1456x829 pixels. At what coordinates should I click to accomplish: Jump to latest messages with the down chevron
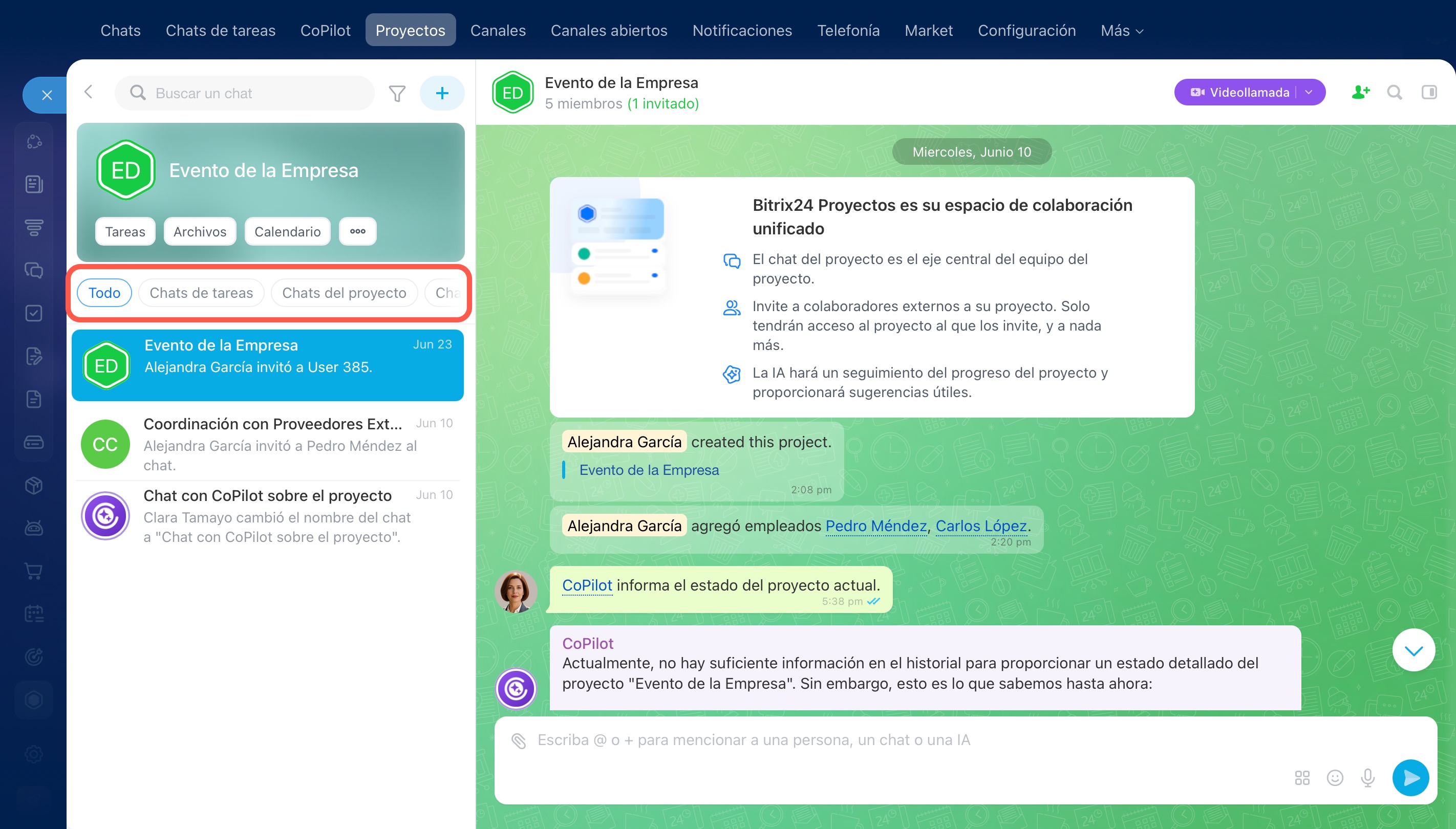1414,650
